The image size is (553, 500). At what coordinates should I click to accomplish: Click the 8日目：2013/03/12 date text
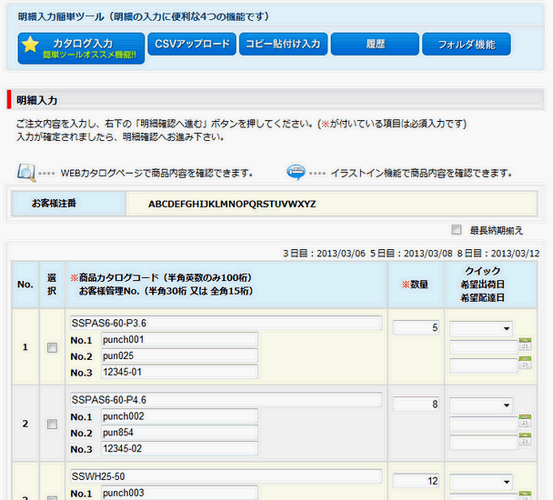(498, 254)
